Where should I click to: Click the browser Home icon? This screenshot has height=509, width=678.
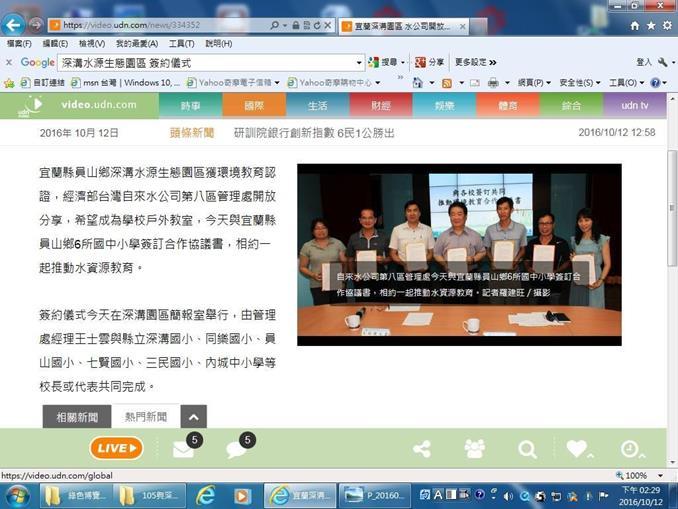tap(634, 25)
